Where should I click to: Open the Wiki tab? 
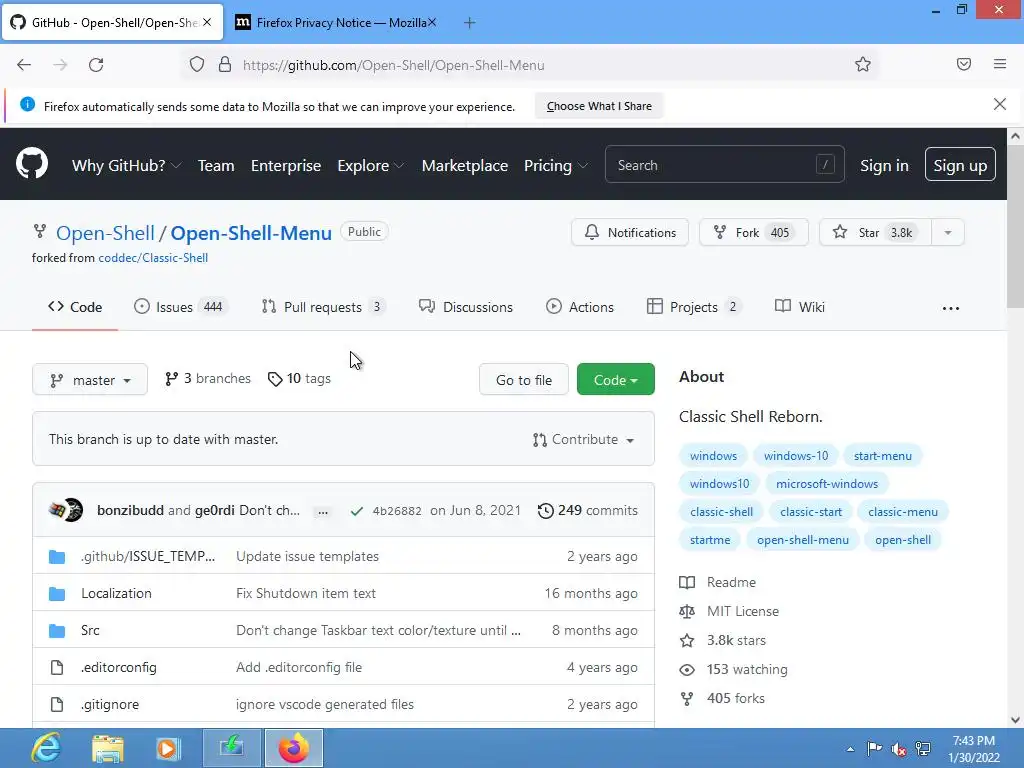tap(799, 307)
